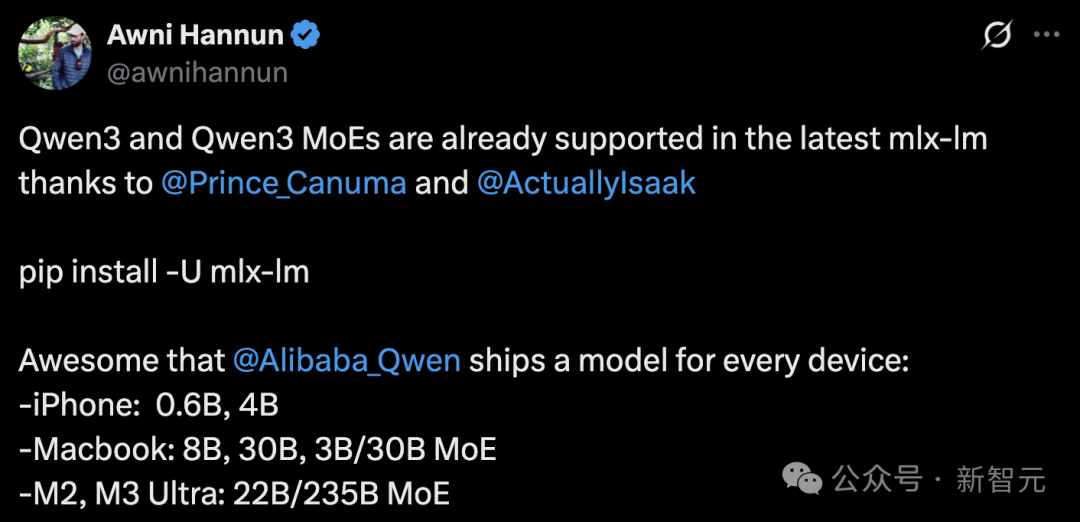The height and width of the screenshot is (522, 1080).
Task: Click the -M2, M3 Ultra line
Action: coord(234,494)
